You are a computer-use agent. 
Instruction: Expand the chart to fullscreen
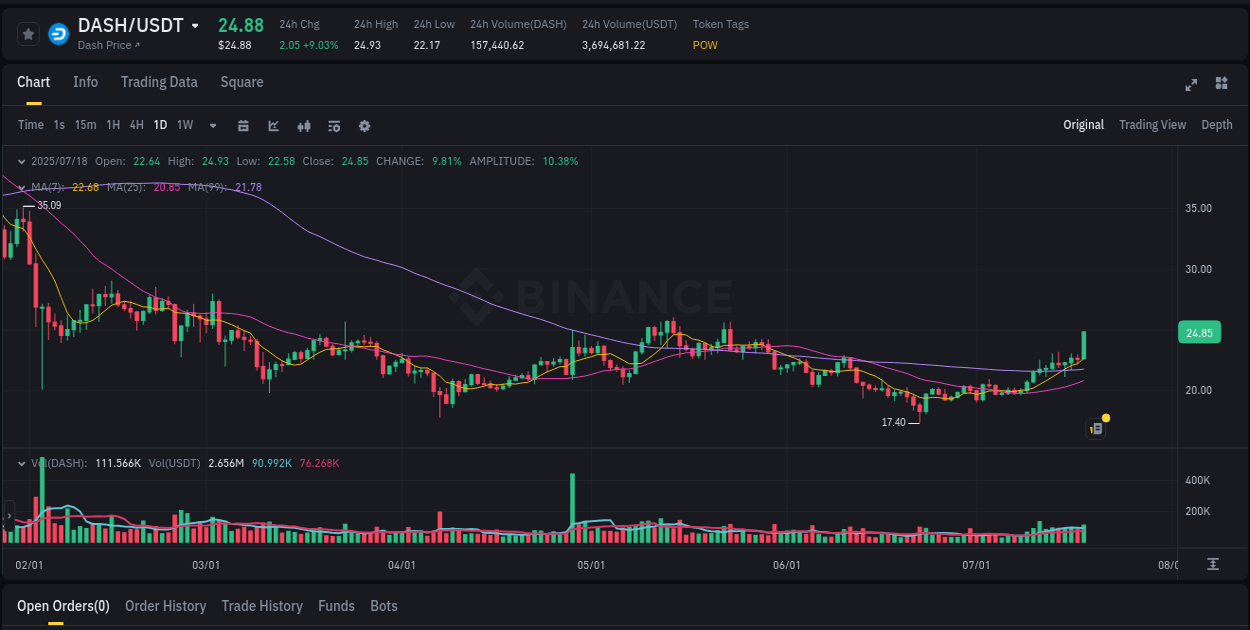pos(1191,85)
